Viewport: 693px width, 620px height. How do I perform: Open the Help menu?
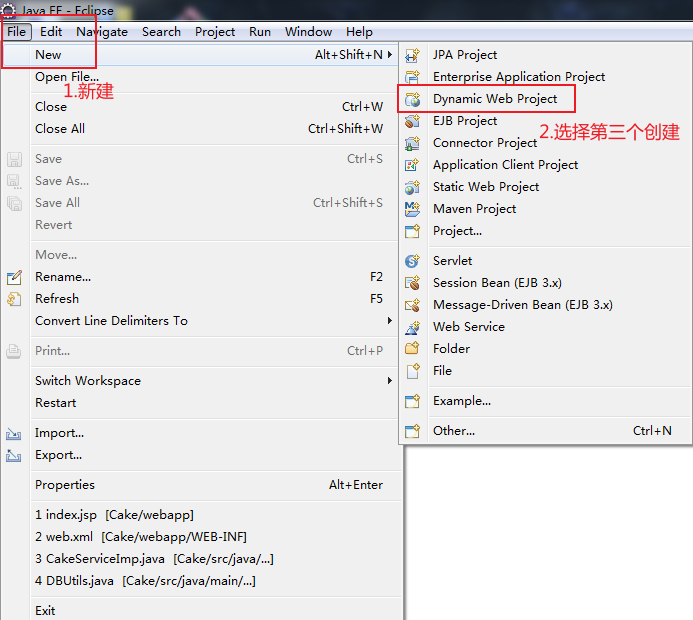click(x=359, y=32)
